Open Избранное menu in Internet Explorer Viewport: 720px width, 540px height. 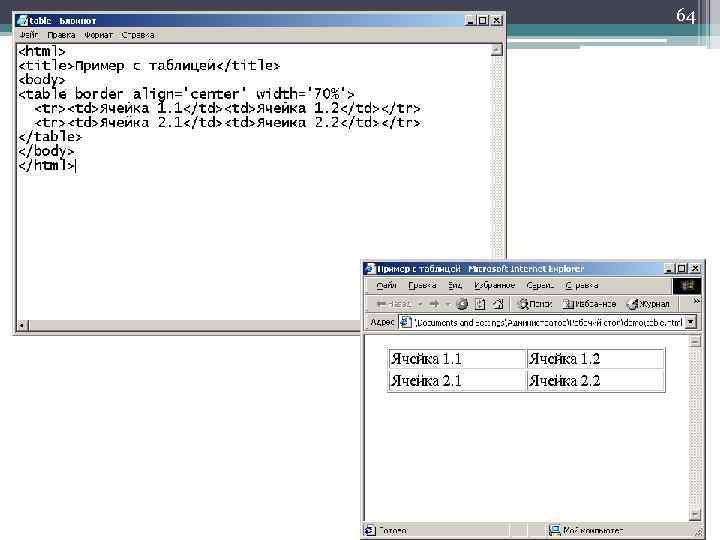(x=495, y=285)
